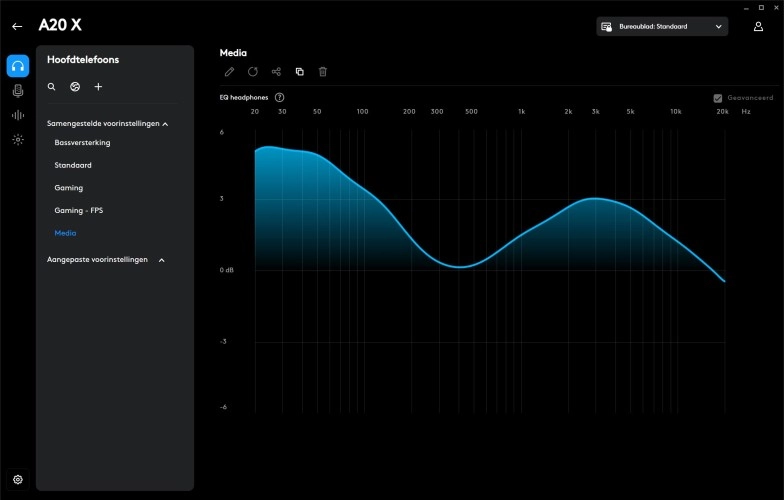Click the EQ curve peak near 3k
Viewport: 784px width, 500px height.
coord(595,199)
